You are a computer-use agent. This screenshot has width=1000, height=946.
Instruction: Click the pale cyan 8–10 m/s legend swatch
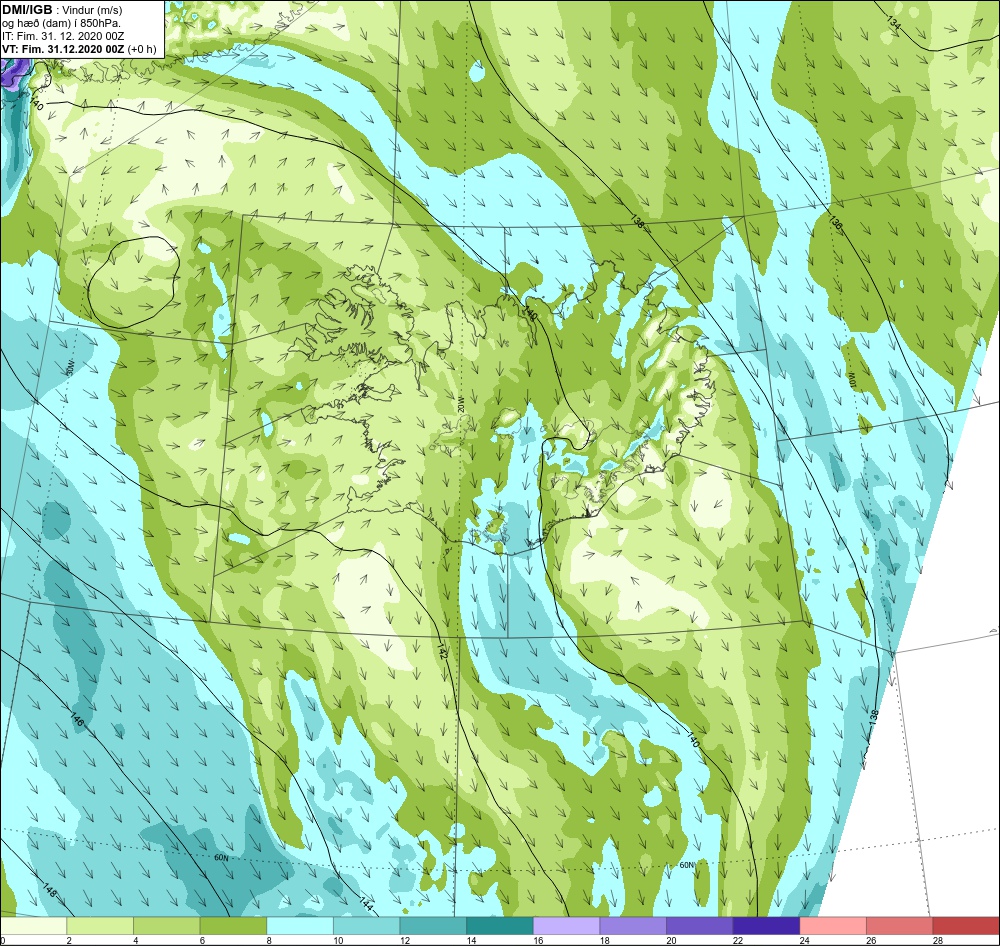[x=300, y=925]
